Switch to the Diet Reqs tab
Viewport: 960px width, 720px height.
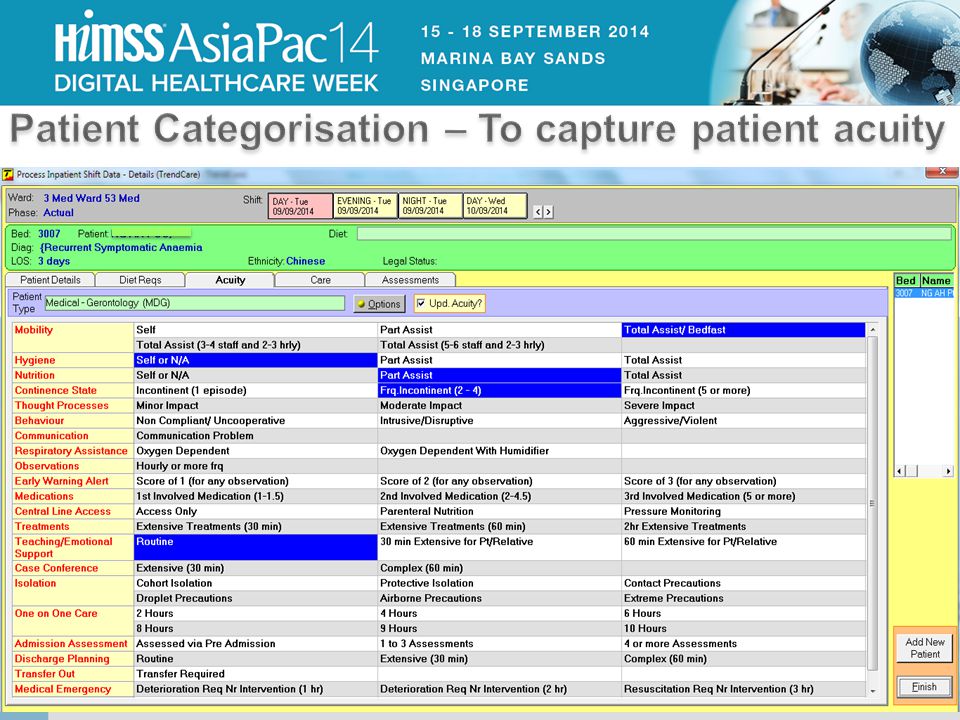tap(140, 280)
